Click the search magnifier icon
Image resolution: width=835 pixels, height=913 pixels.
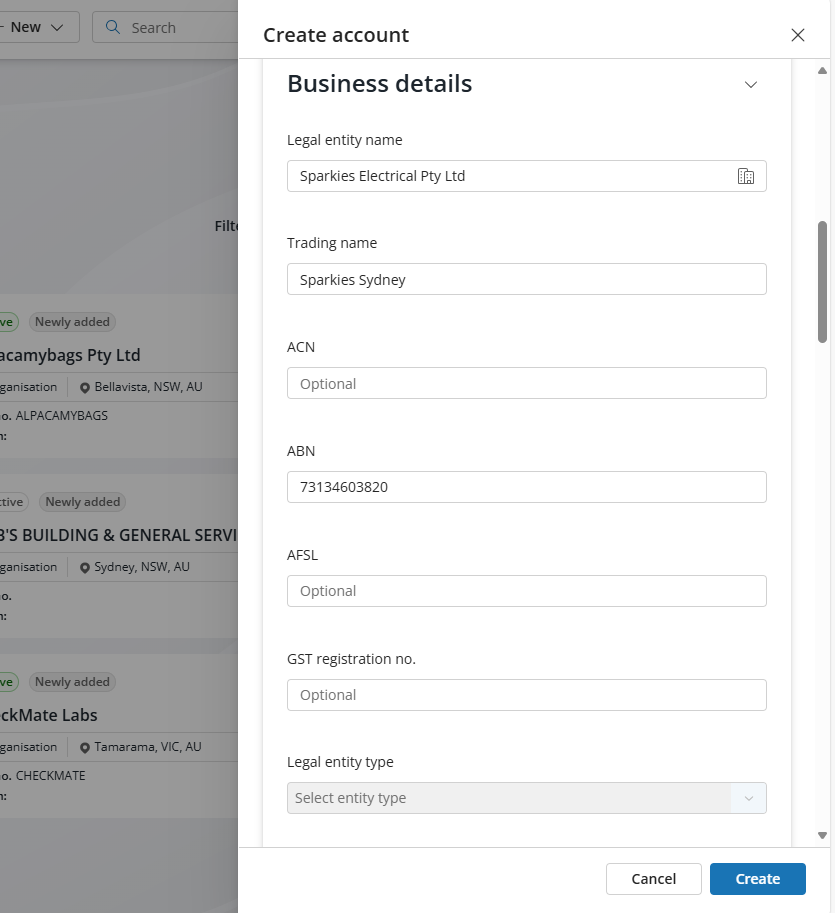(x=113, y=28)
